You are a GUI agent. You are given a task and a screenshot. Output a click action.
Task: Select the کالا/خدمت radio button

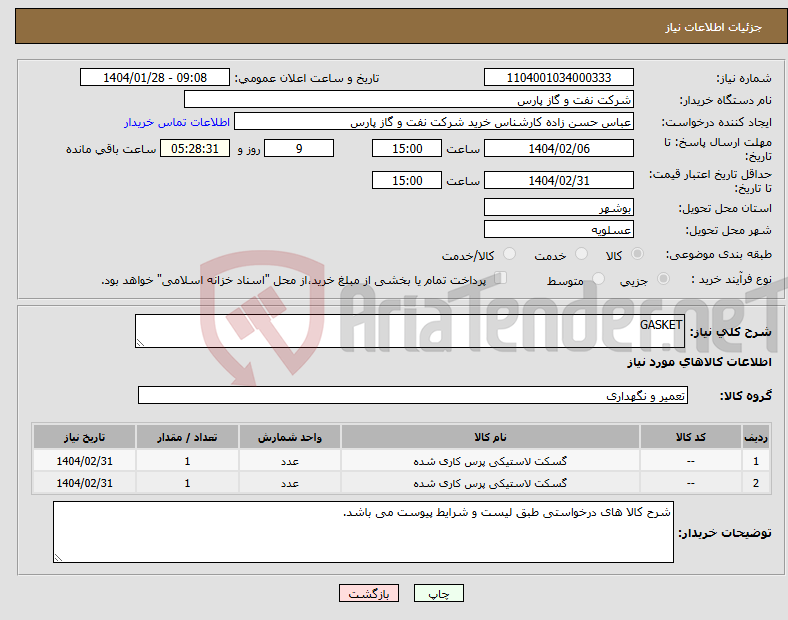click(x=510, y=254)
